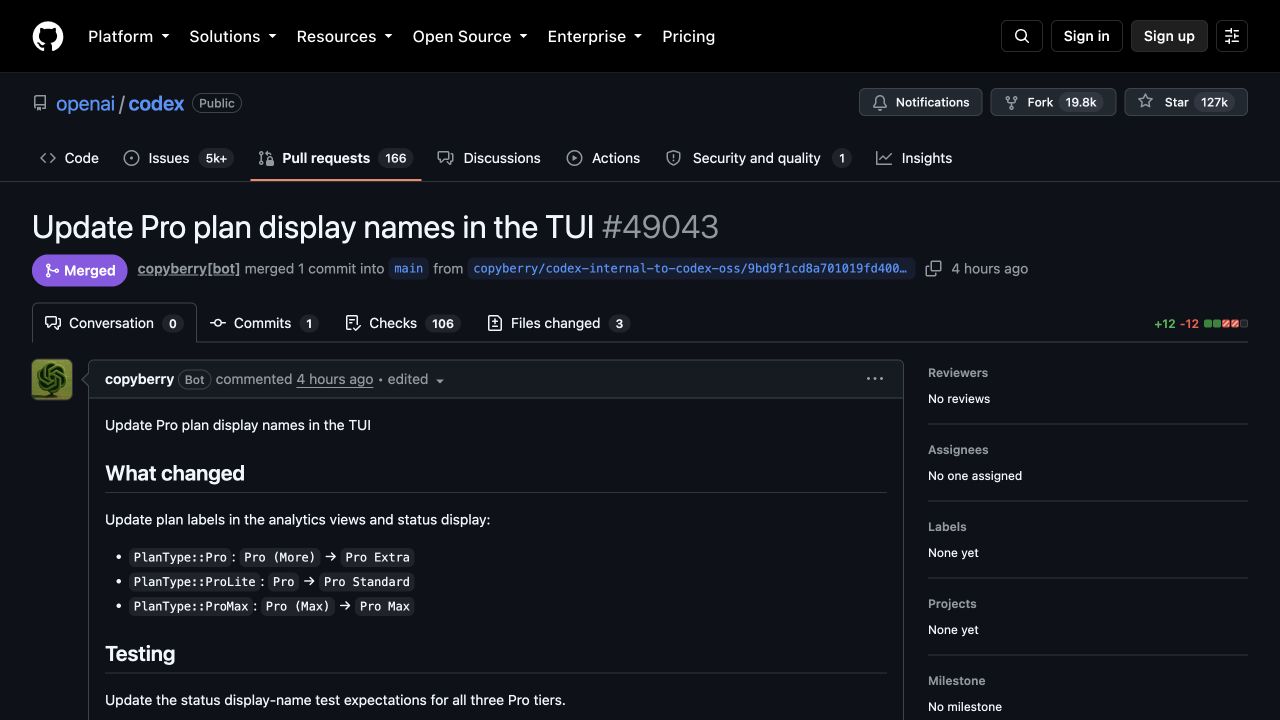Switch to the Conversation tab
Viewport: 1280px width, 720px height.
click(114, 323)
